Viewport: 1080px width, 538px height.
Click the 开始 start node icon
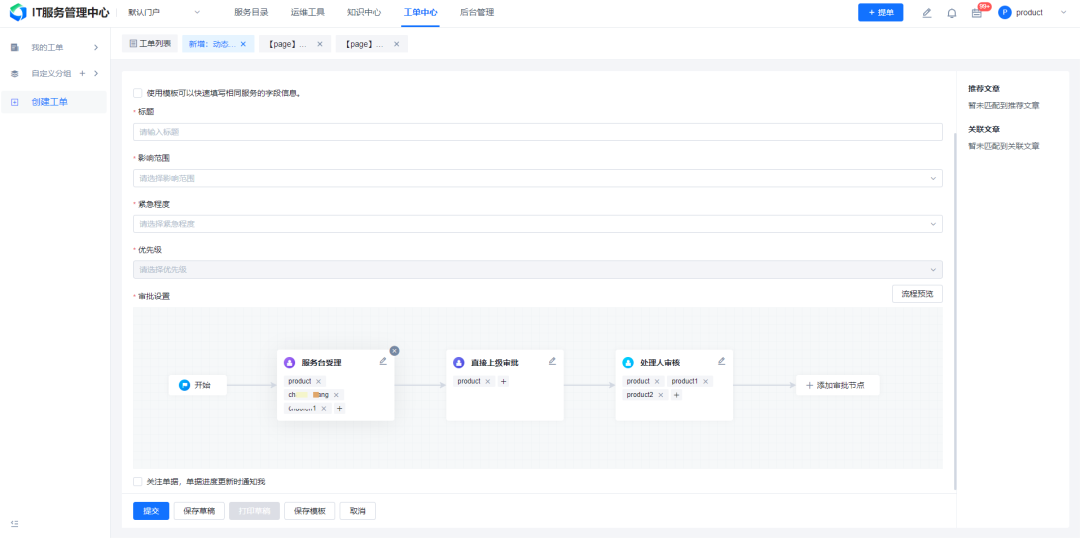click(185, 385)
